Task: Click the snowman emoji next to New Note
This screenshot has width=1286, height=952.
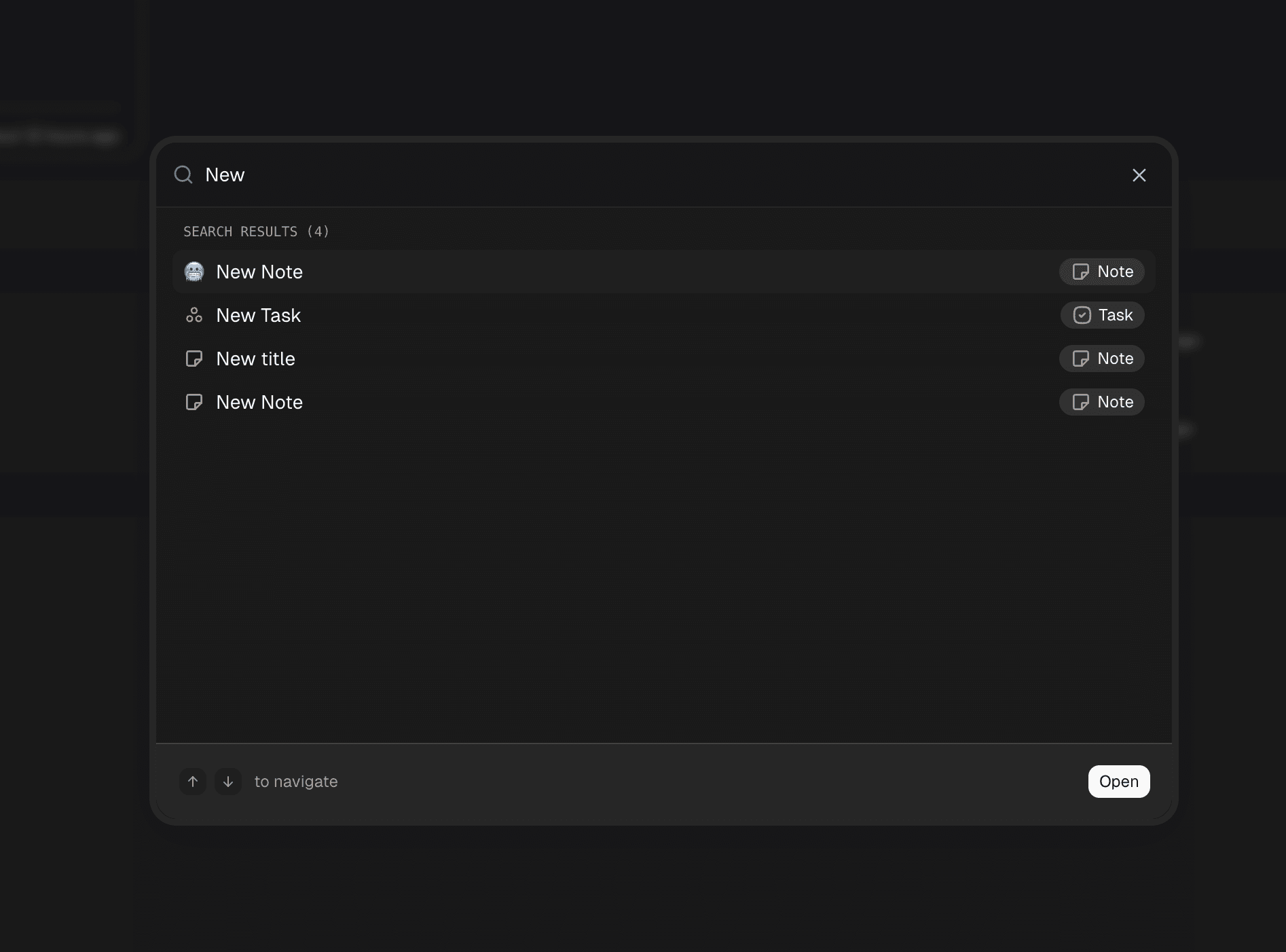Action: click(194, 272)
